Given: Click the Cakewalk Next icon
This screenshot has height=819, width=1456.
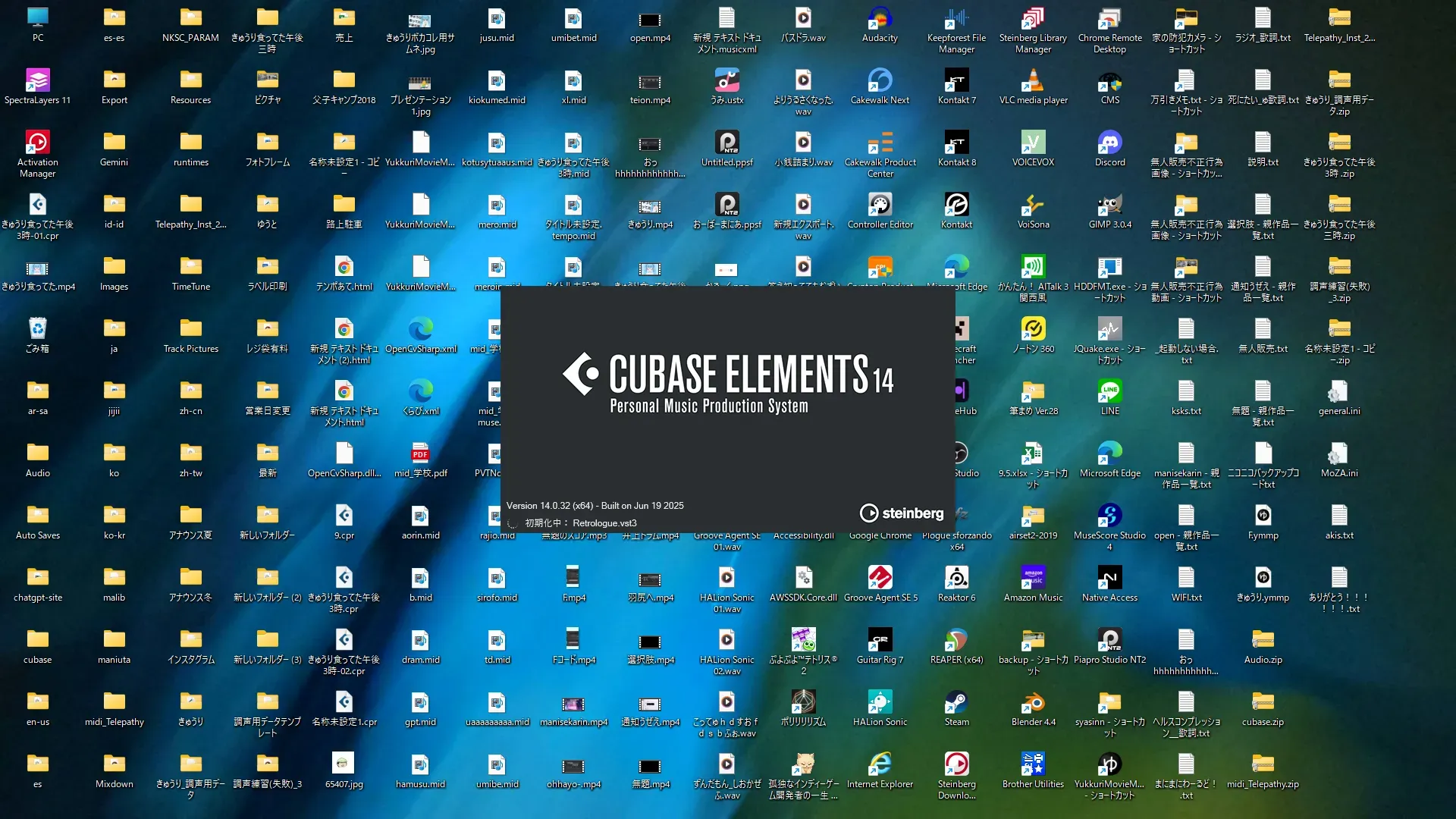Looking at the screenshot, I should pyautogui.click(x=880, y=81).
